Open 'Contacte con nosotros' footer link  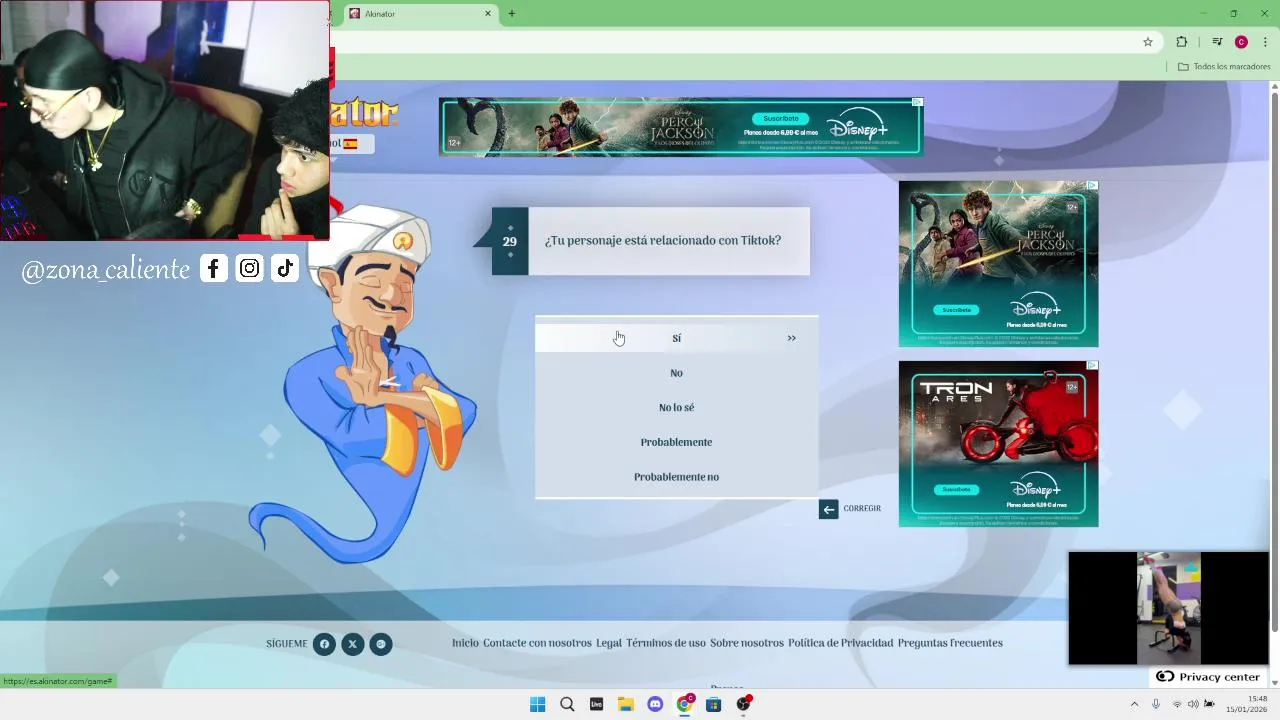[537, 643]
